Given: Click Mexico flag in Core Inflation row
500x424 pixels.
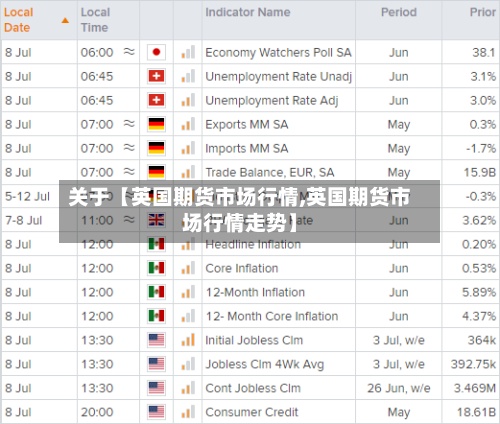Looking at the screenshot, I should point(156,268).
